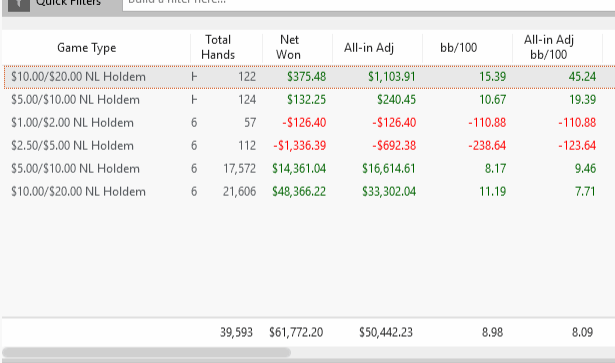Sort by the Total Hands column header
Viewport: 615px width, 363px height.
point(218,47)
